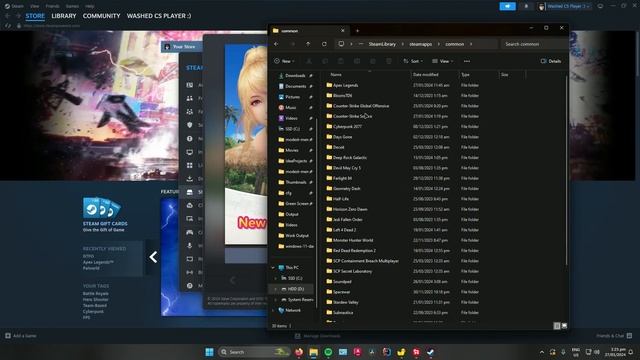This screenshot has height=360, width=640.
Task: Select the Stardew Valley folder
Action: pos(346,302)
